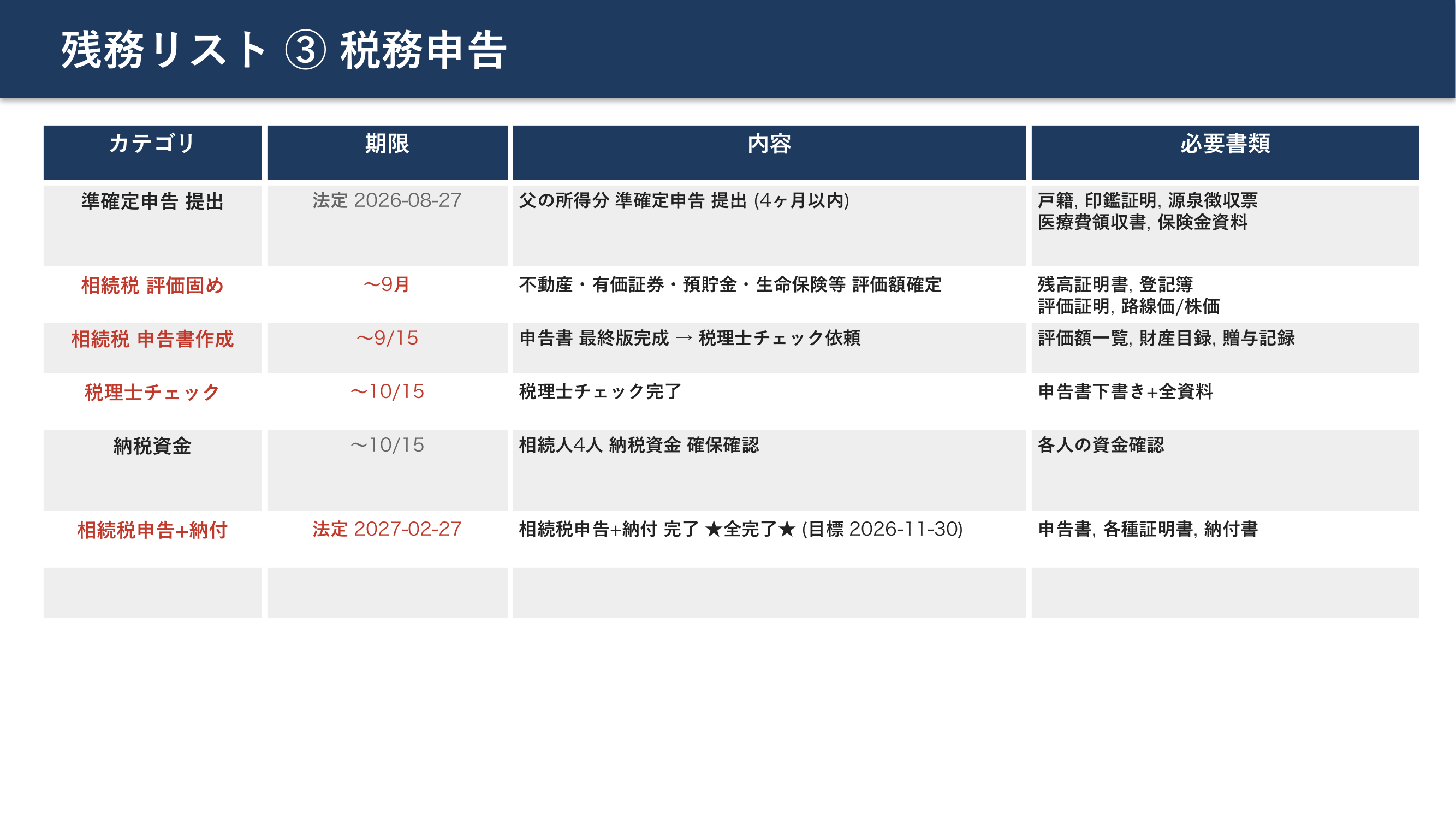Select the カテゴリ column header
The height and width of the screenshot is (819, 1456).
152,144
